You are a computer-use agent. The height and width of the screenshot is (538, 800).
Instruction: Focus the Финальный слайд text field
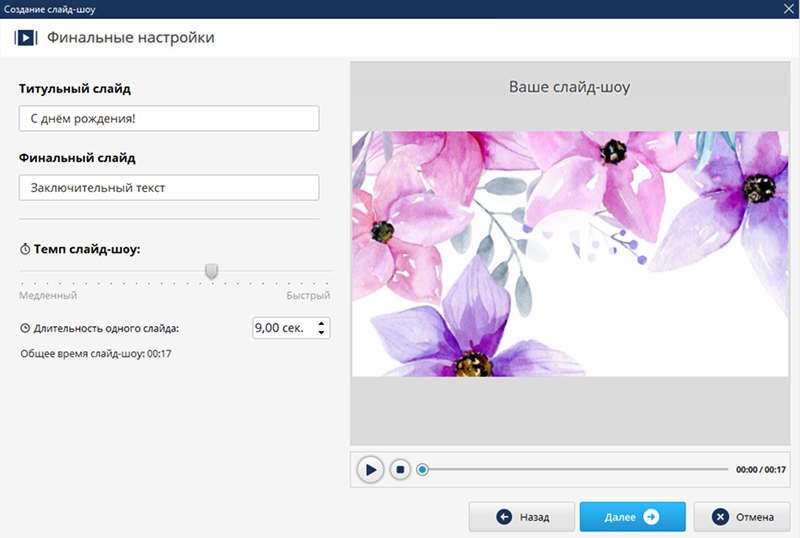[x=168, y=187]
